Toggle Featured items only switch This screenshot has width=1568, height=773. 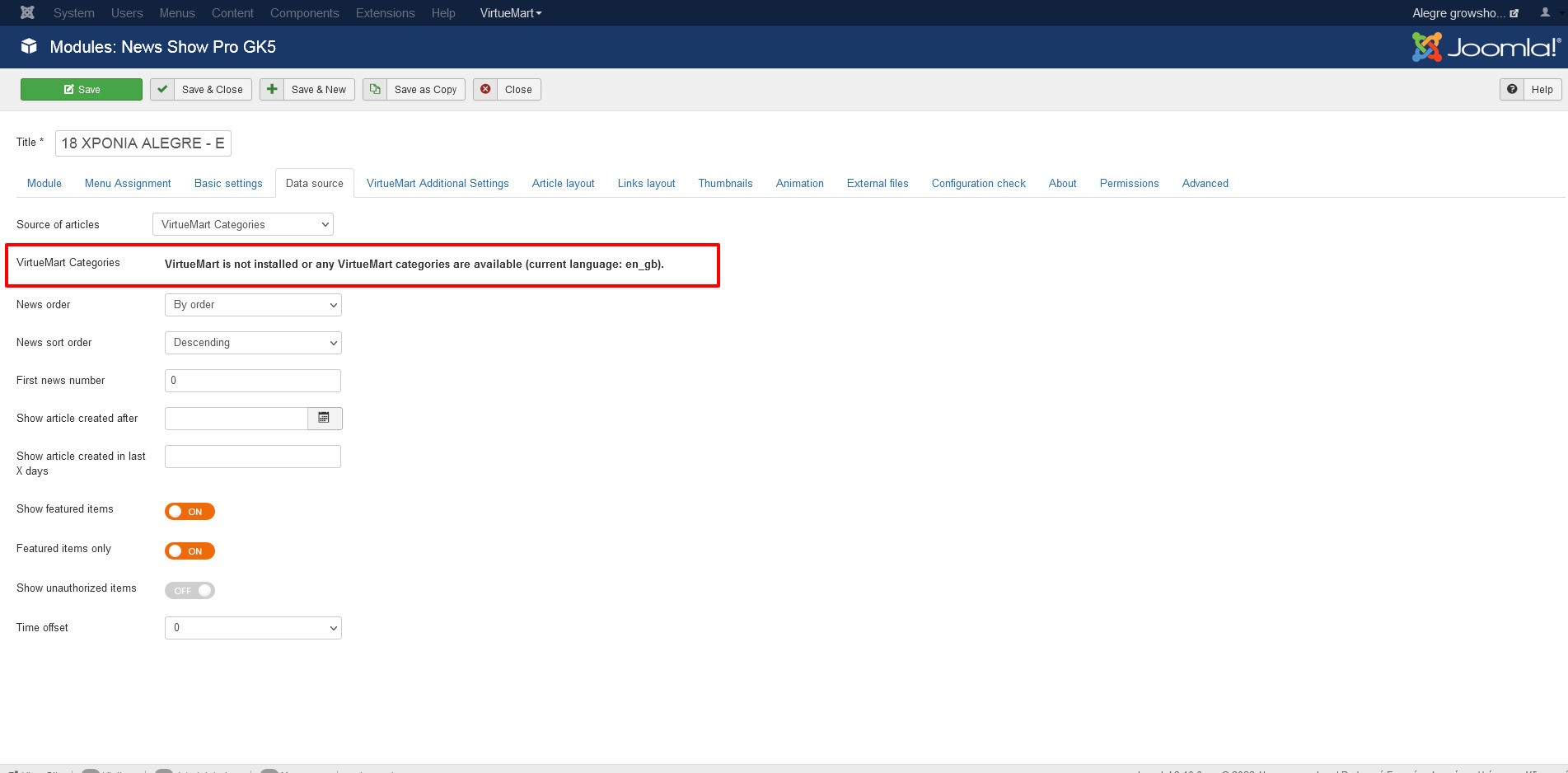(x=190, y=551)
